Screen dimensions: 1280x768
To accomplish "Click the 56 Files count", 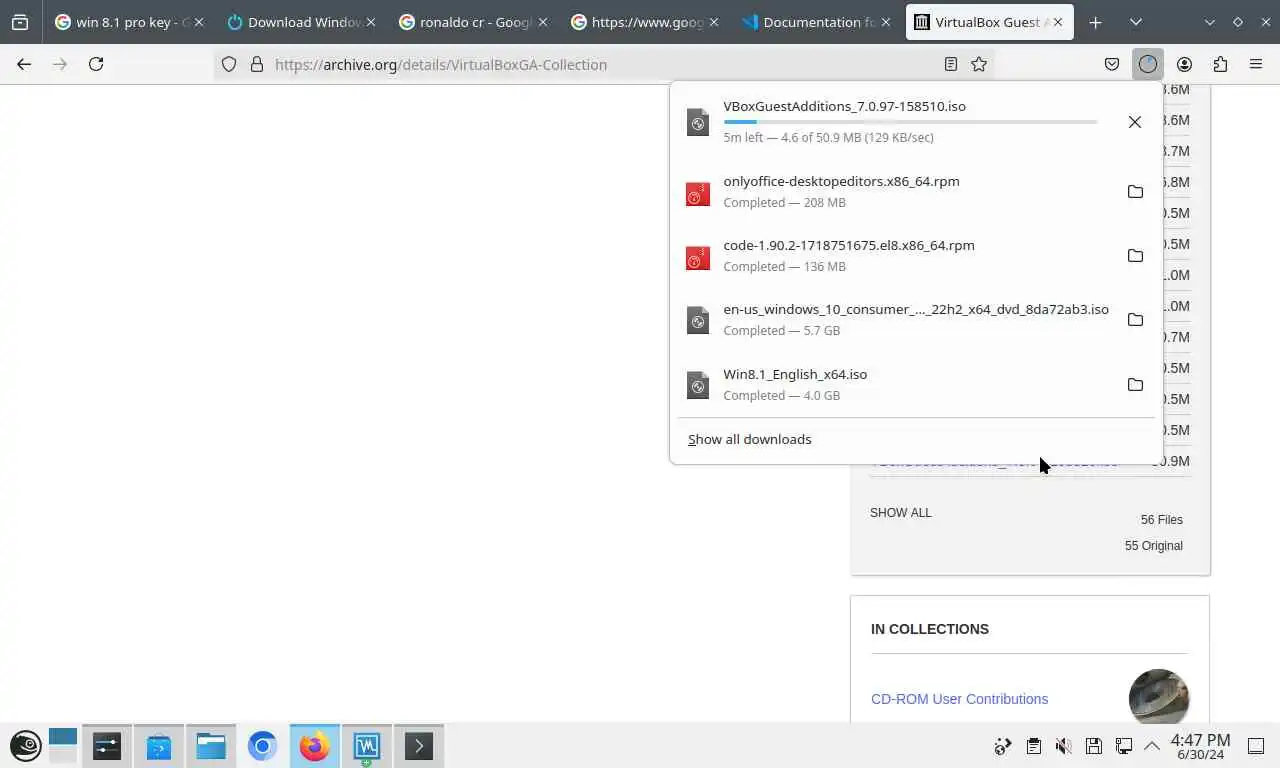I will (1161, 520).
